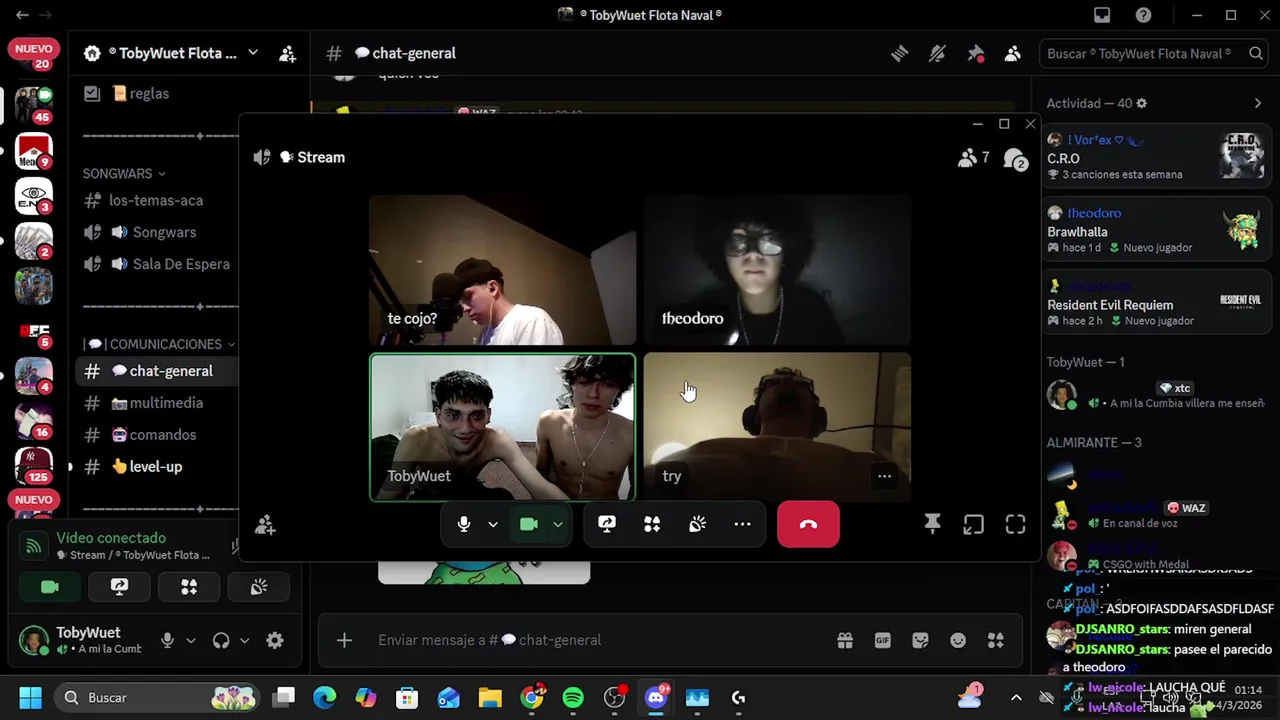Open the camera options arrow in the call bar

point(558,524)
